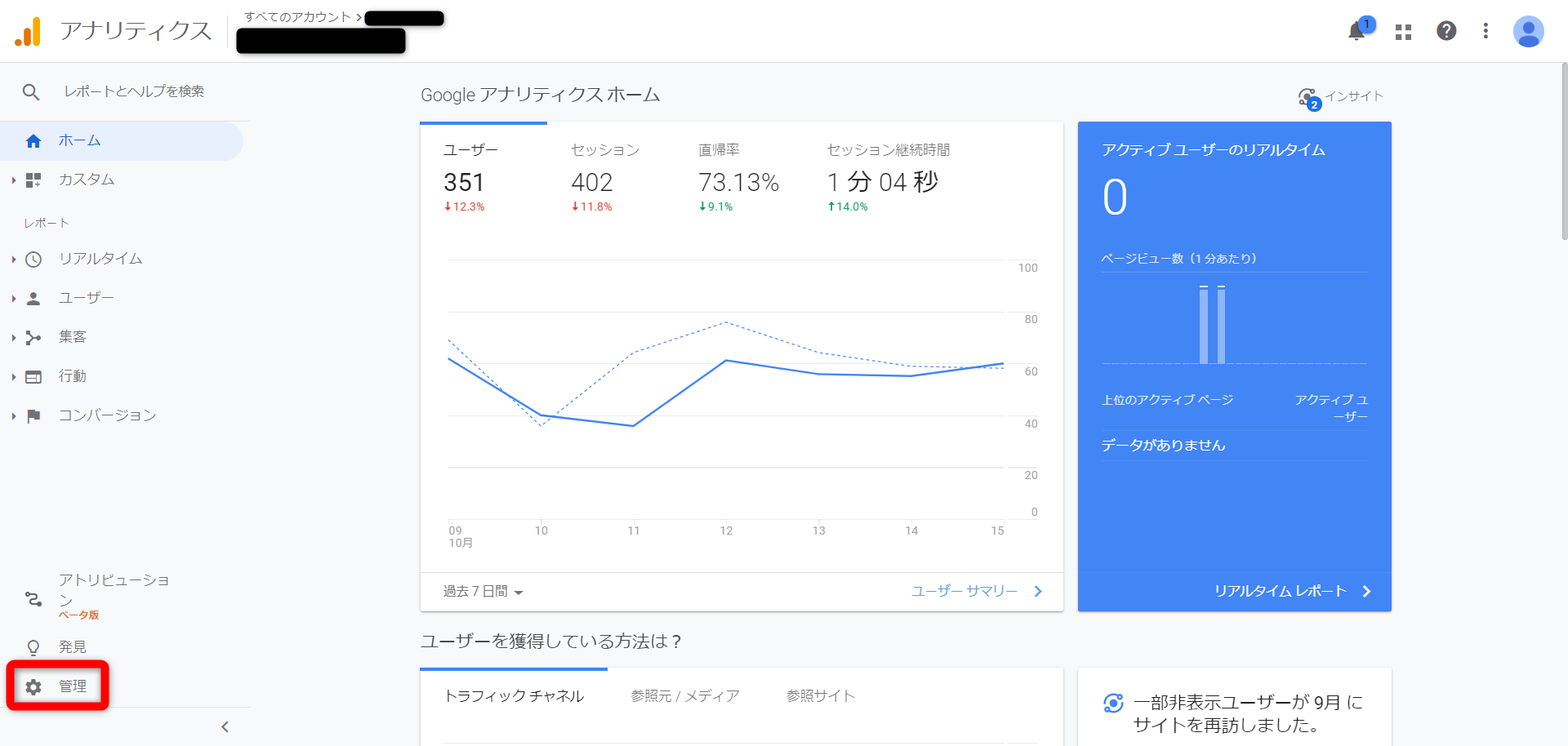Image resolution: width=1568 pixels, height=746 pixels.
Task: Select the ユーザー metric tab
Action: 483,179
